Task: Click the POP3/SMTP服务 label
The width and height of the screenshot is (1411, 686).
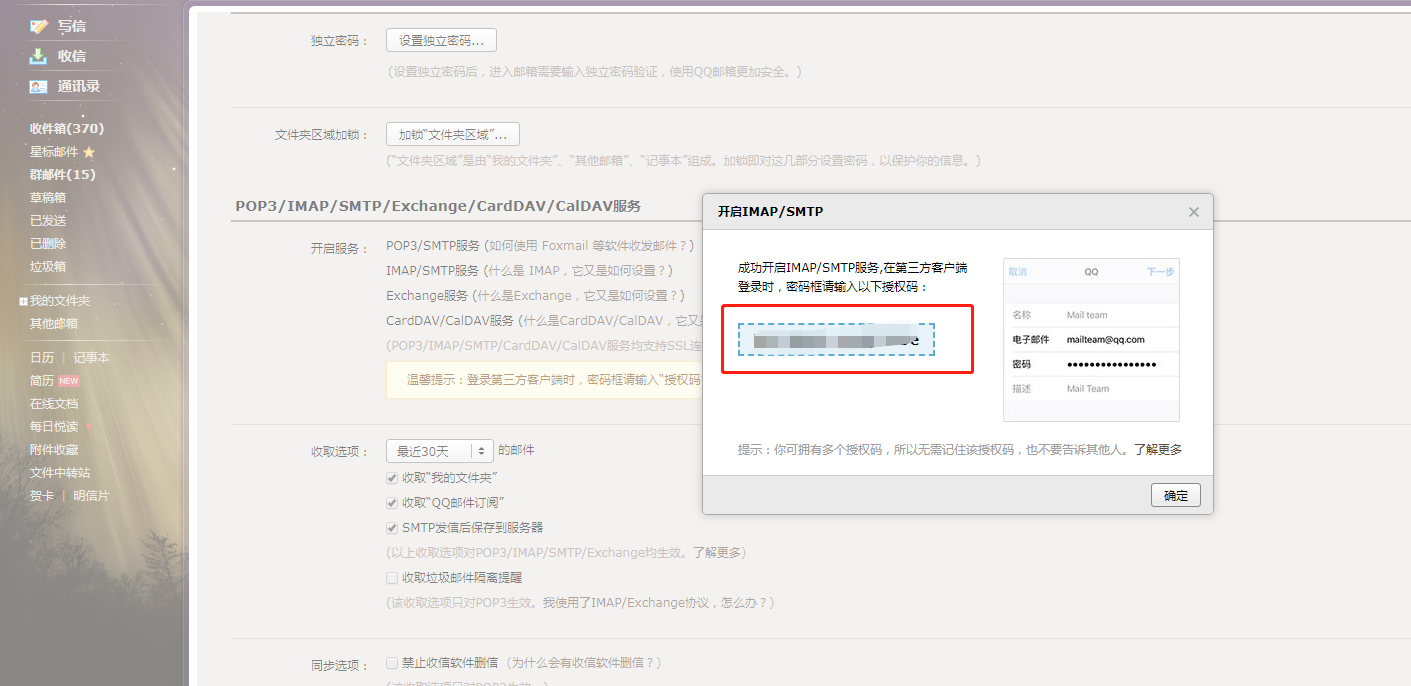Action: click(x=433, y=246)
